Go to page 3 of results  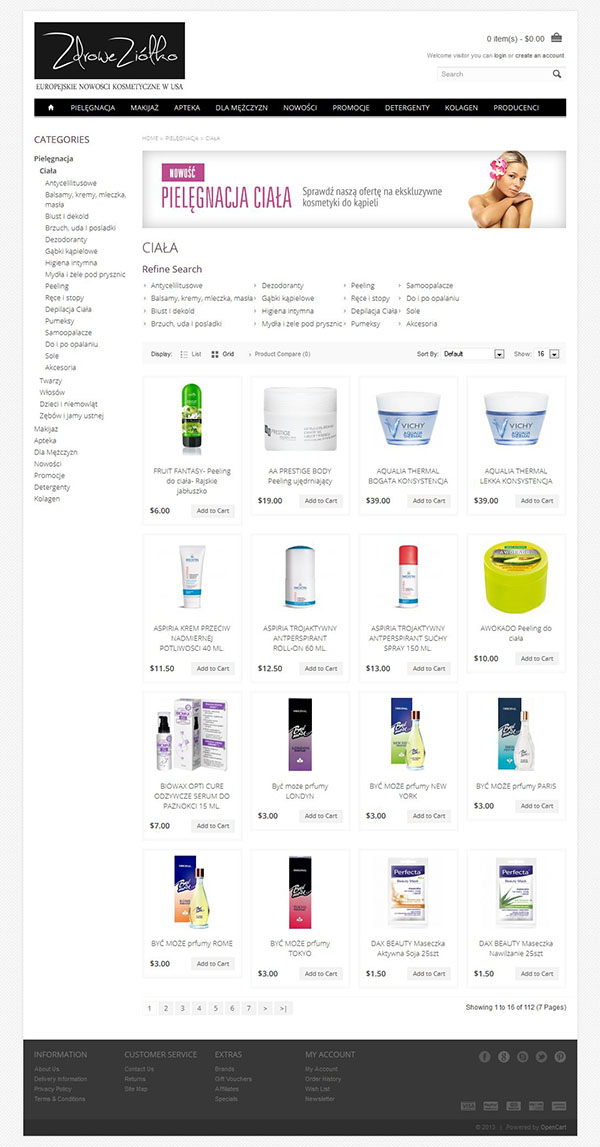183,1008
